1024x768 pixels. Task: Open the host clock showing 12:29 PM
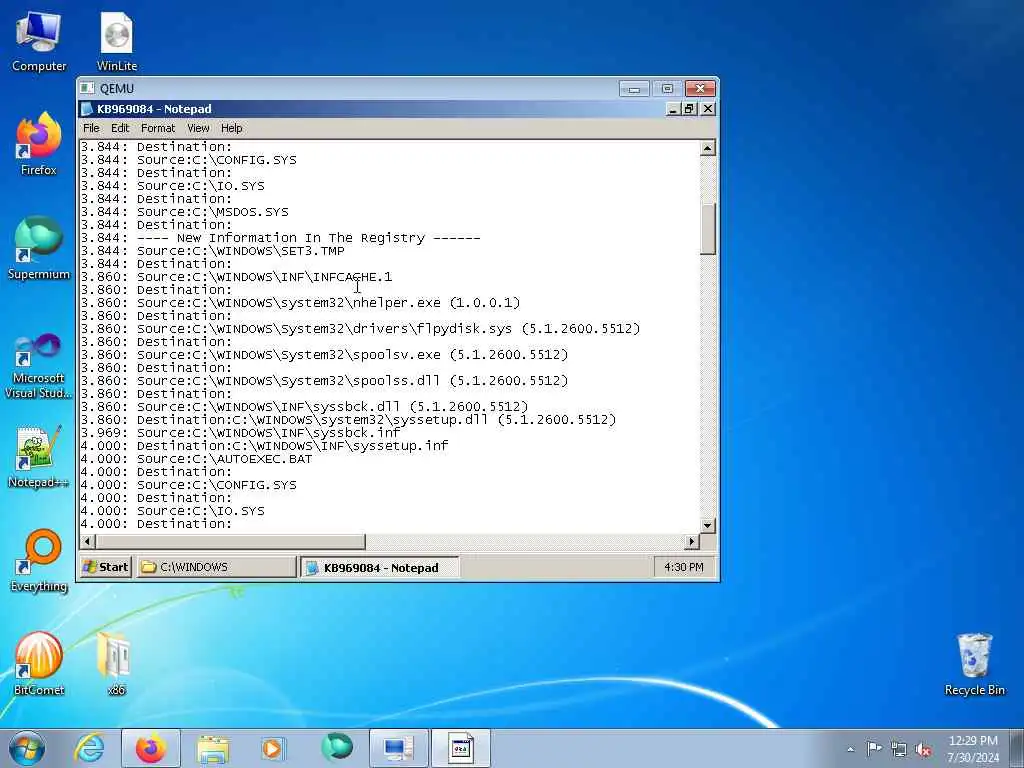coord(973,748)
